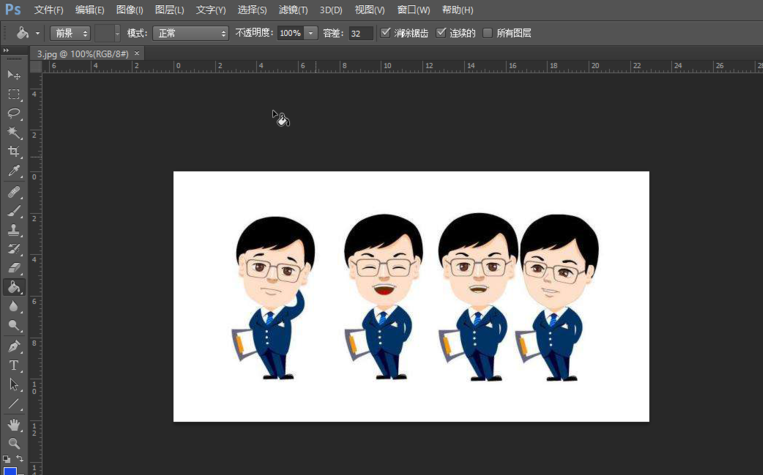The width and height of the screenshot is (763, 475).
Task: Switch to the Horizontal Type tool
Action: [x=14, y=365]
